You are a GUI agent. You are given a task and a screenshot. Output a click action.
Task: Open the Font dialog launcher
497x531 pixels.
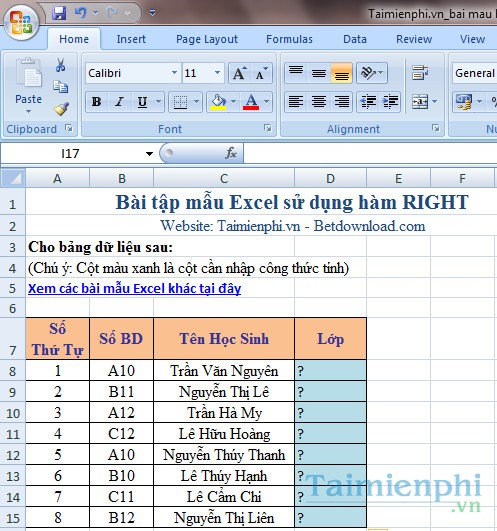click(268, 128)
